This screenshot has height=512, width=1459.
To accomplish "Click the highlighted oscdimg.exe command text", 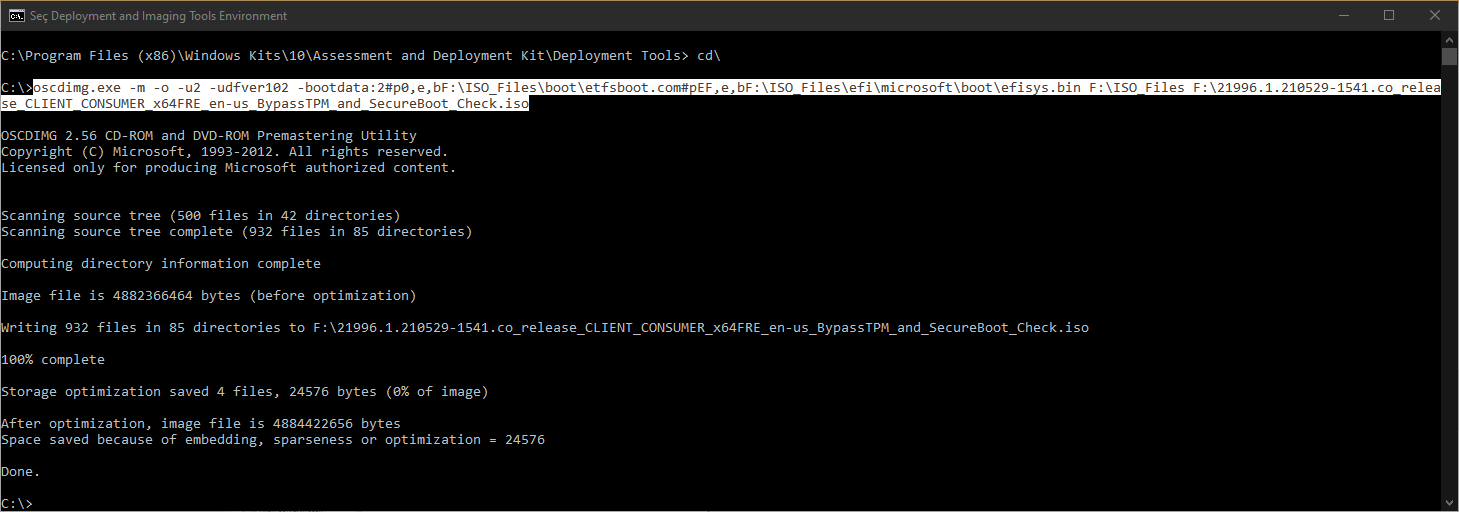I will tap(737, 95).
